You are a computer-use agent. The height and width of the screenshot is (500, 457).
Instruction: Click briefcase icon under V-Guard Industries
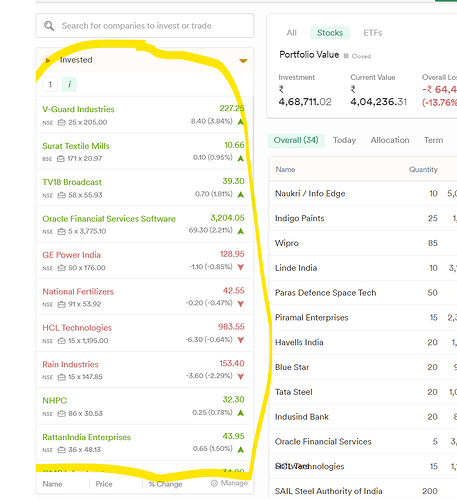click(x=61, y=123)
